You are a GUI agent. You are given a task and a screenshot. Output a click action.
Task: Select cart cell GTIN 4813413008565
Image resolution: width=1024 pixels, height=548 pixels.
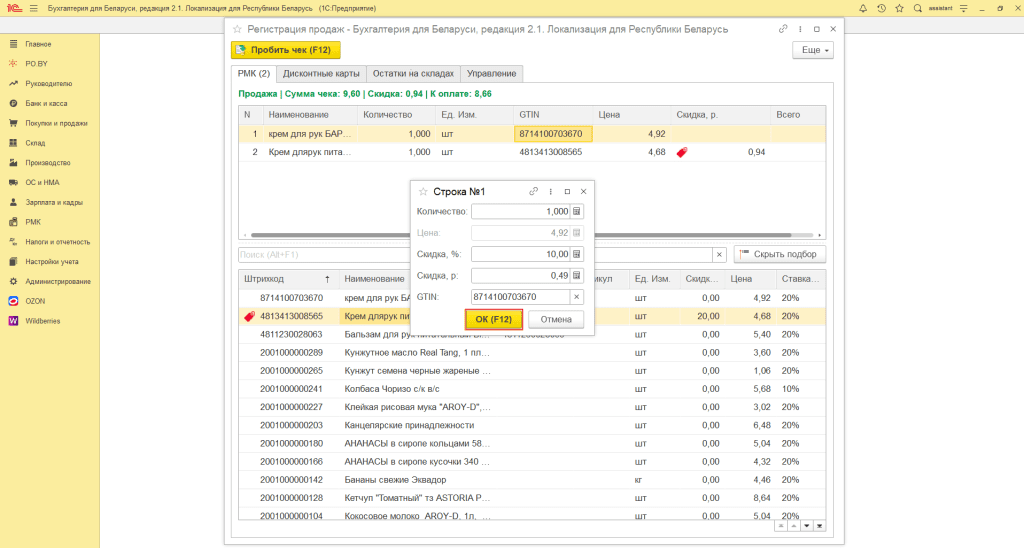point(552,152)
